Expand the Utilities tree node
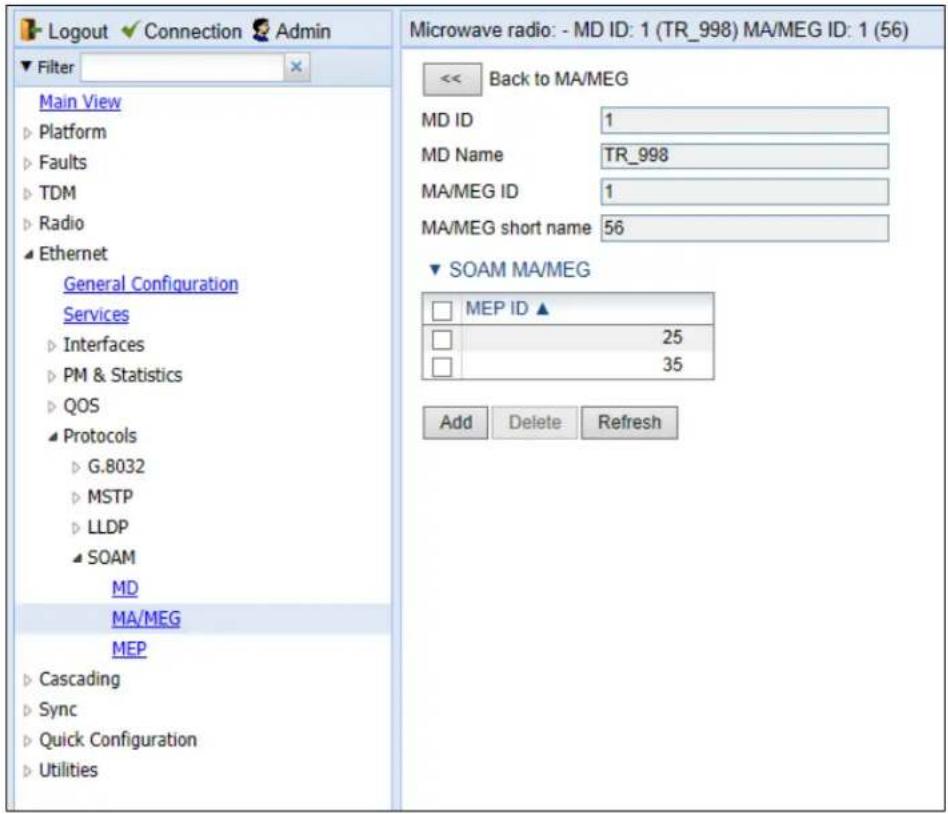Screen dimensions: 948x814 tap(27, 771)
